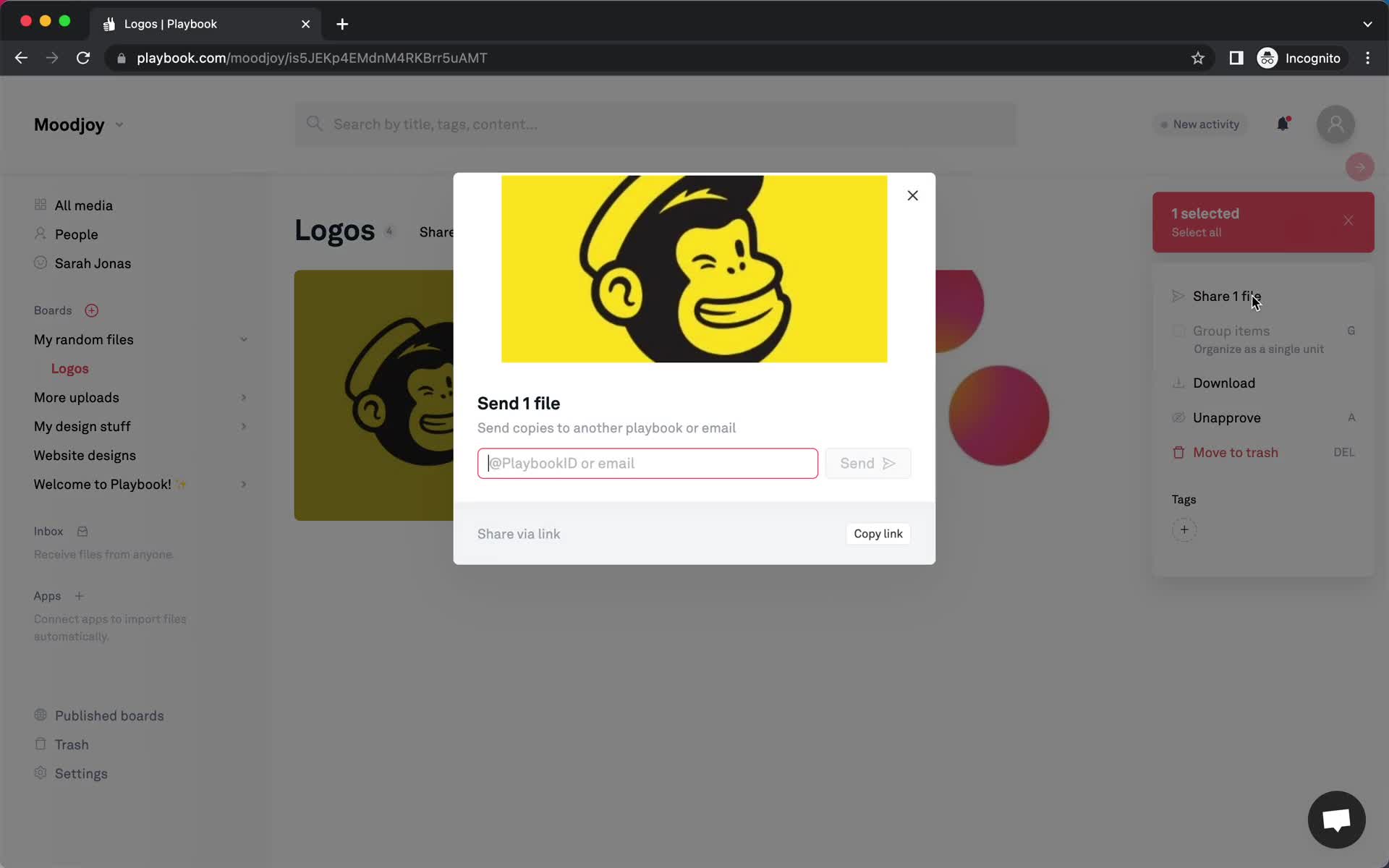Image resolution: width=1389 pixels, height=868 pixels.
Task: Expand the More uploads board
Action: pyautogui.click(x=244, y=397)
